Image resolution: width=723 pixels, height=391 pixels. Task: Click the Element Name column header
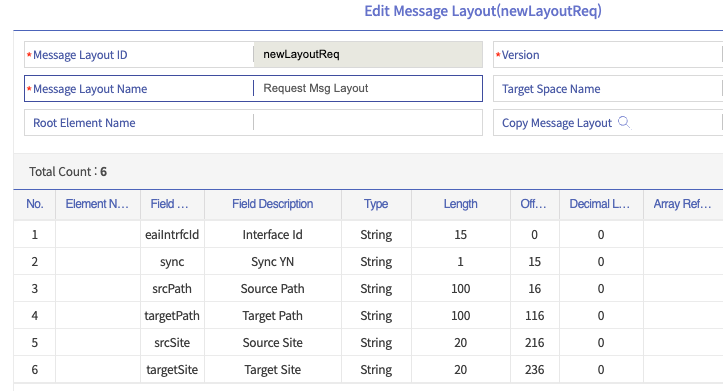(97, 204)
